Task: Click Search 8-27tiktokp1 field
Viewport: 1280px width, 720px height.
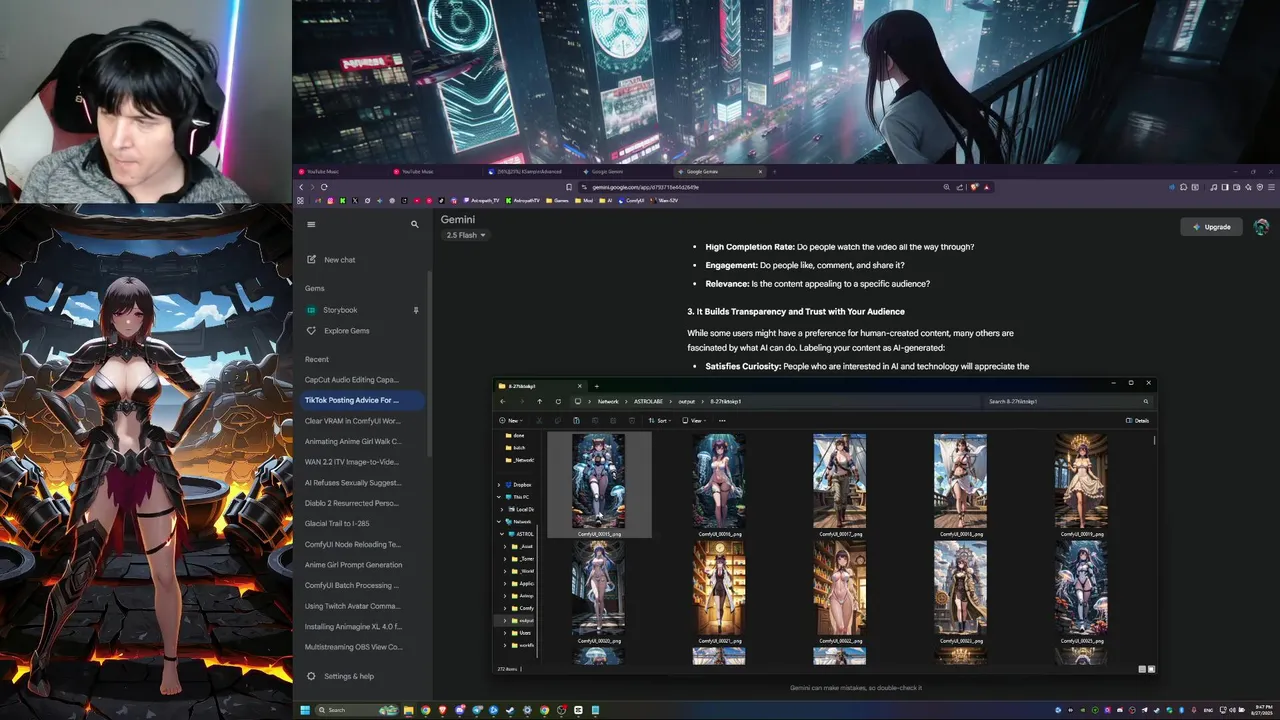Action: click(x=1068, y=401)
